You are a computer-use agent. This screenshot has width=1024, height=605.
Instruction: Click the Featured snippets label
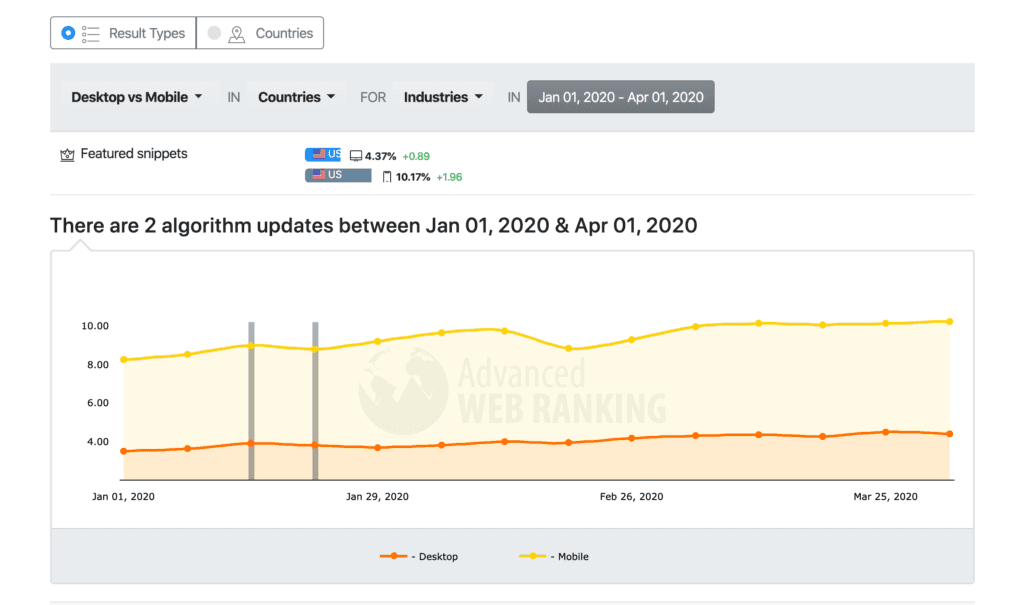click(134, 154)
